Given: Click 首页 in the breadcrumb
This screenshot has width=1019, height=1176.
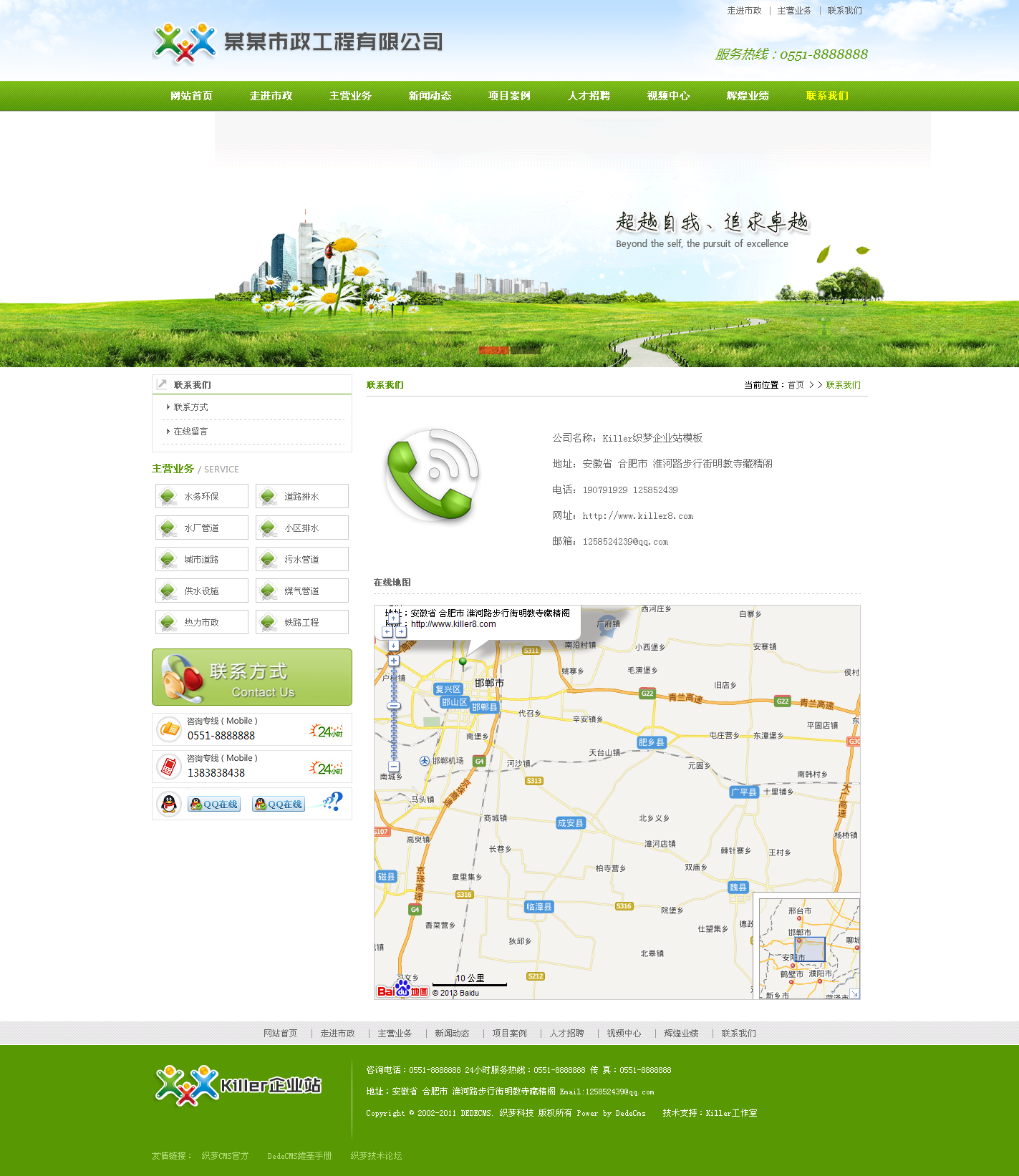Looking at the screenshot, I should [796, 385].
